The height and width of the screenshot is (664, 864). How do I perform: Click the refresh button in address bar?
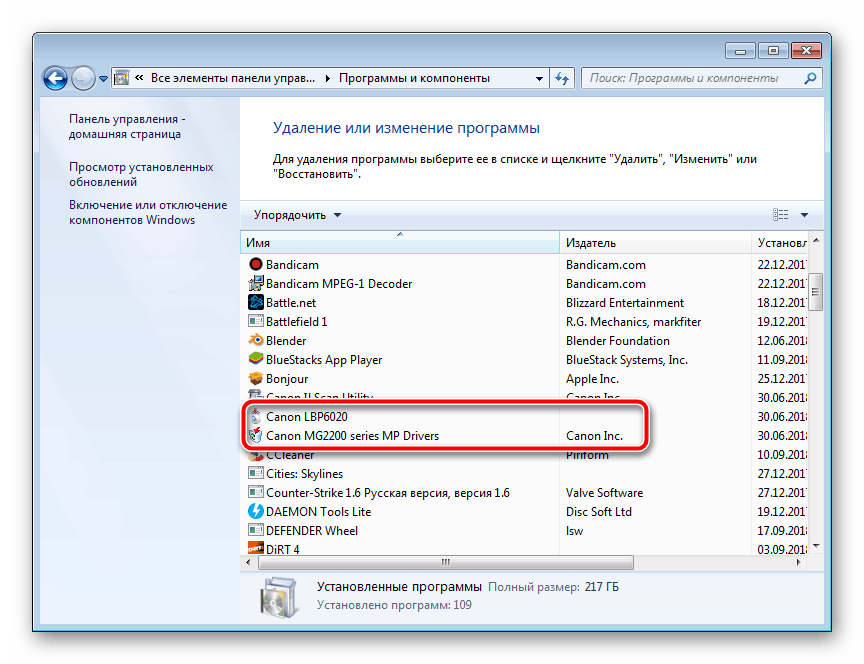pos(562,78)
